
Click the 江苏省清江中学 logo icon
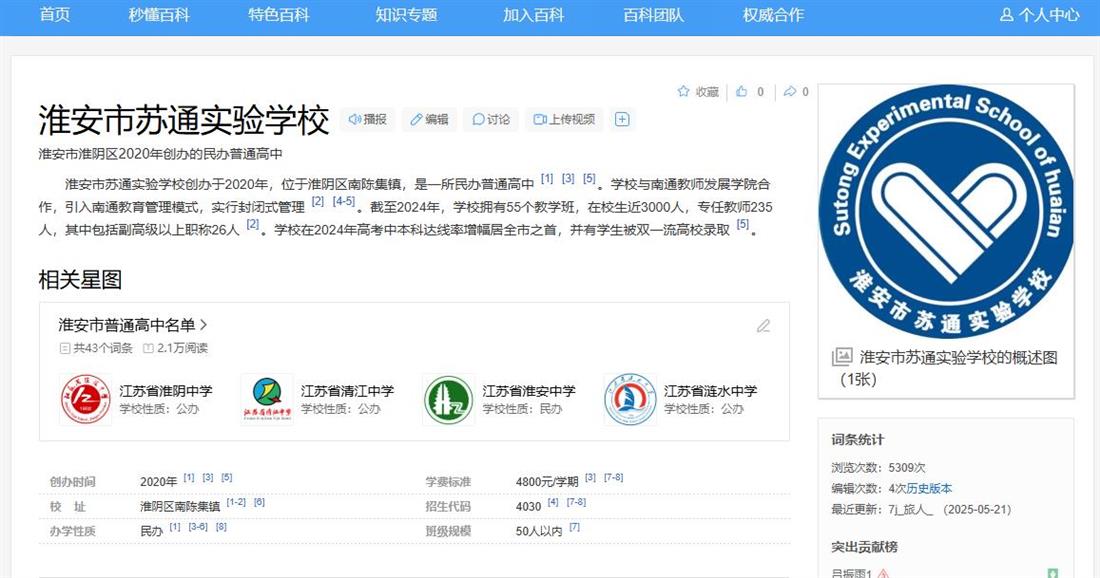pos(267,399)
